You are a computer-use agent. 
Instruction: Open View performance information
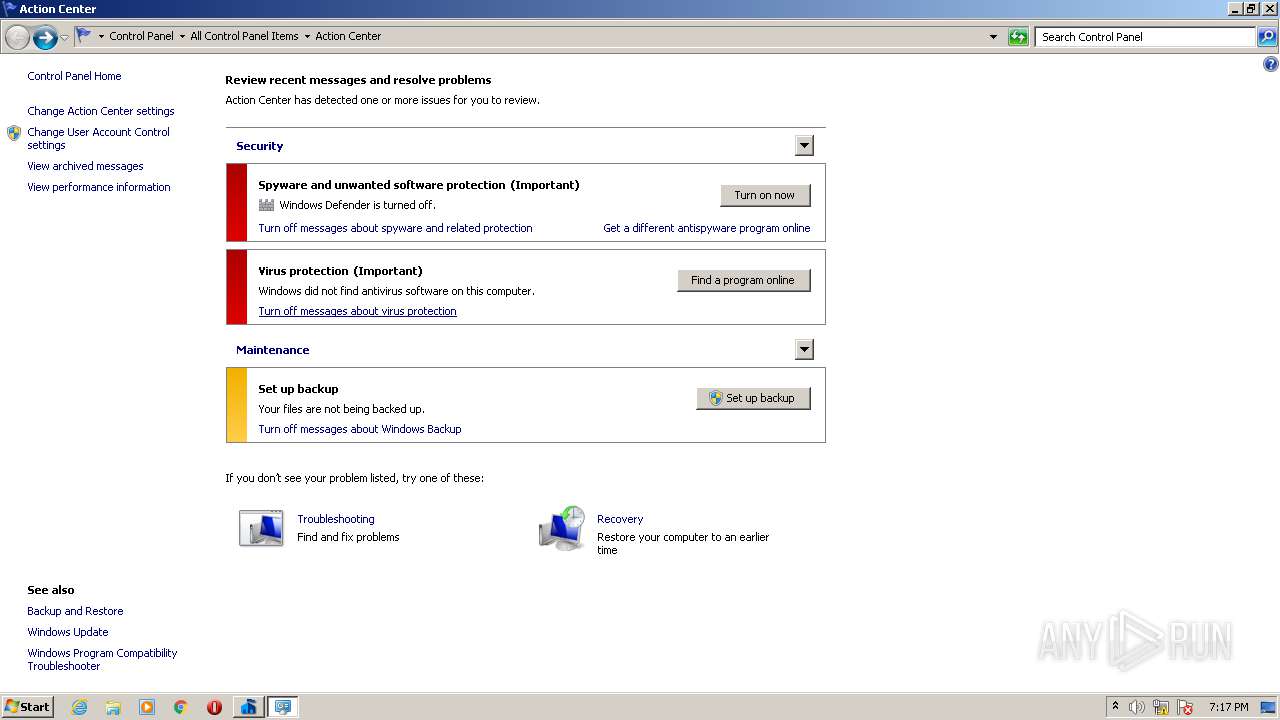(99, 187)
